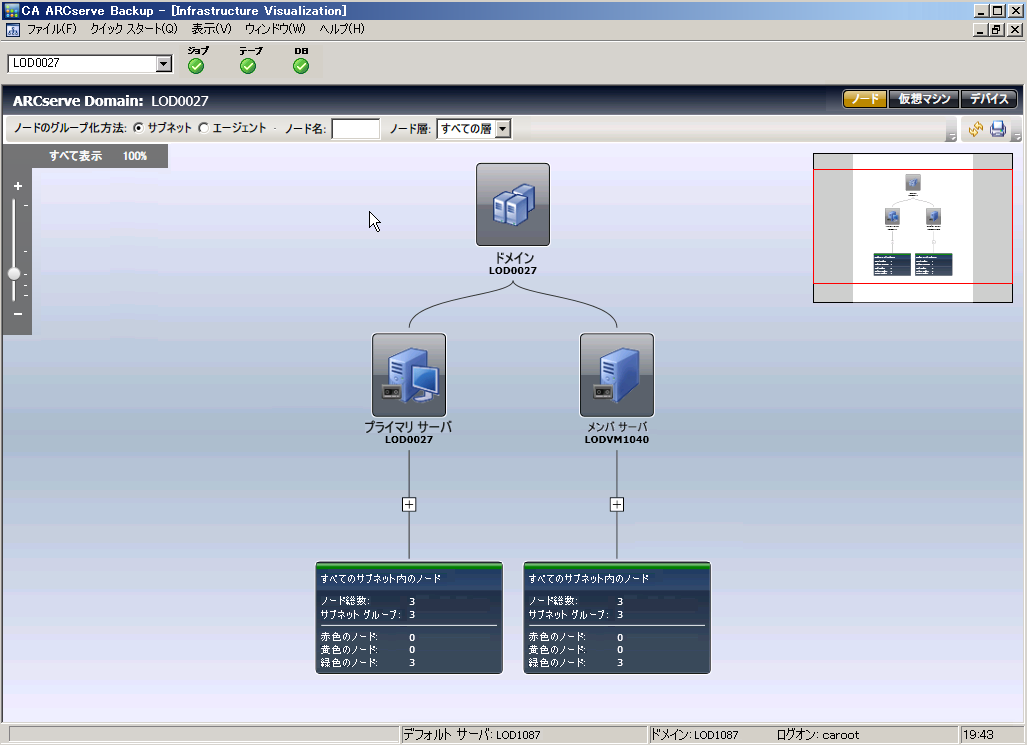Click the zoom slider handle
Viewport: 1027px width, 745px height.
pos(14,273)
